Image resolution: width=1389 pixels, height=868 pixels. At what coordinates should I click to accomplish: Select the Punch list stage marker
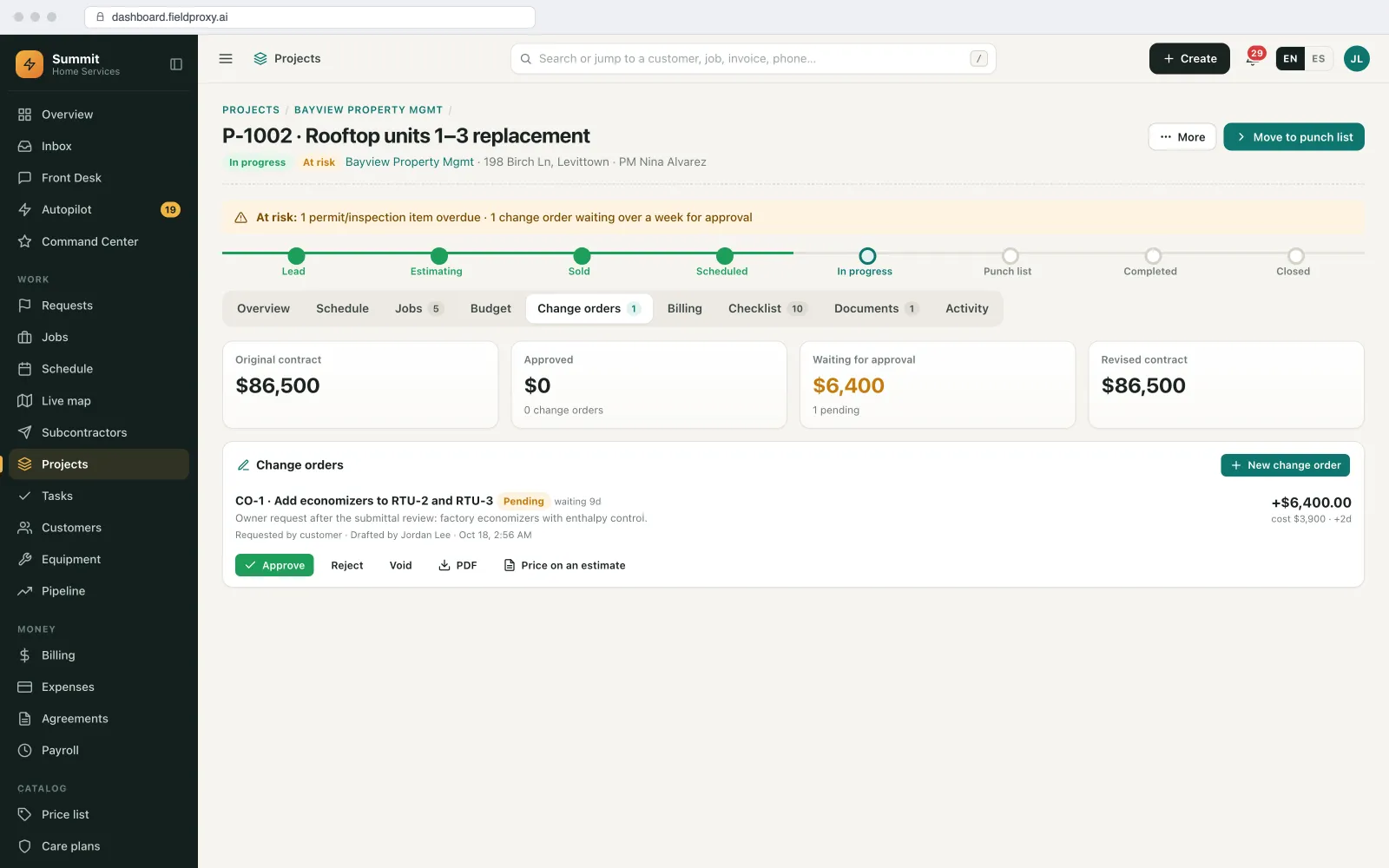pyautogui.click(x=1010, y=256)
